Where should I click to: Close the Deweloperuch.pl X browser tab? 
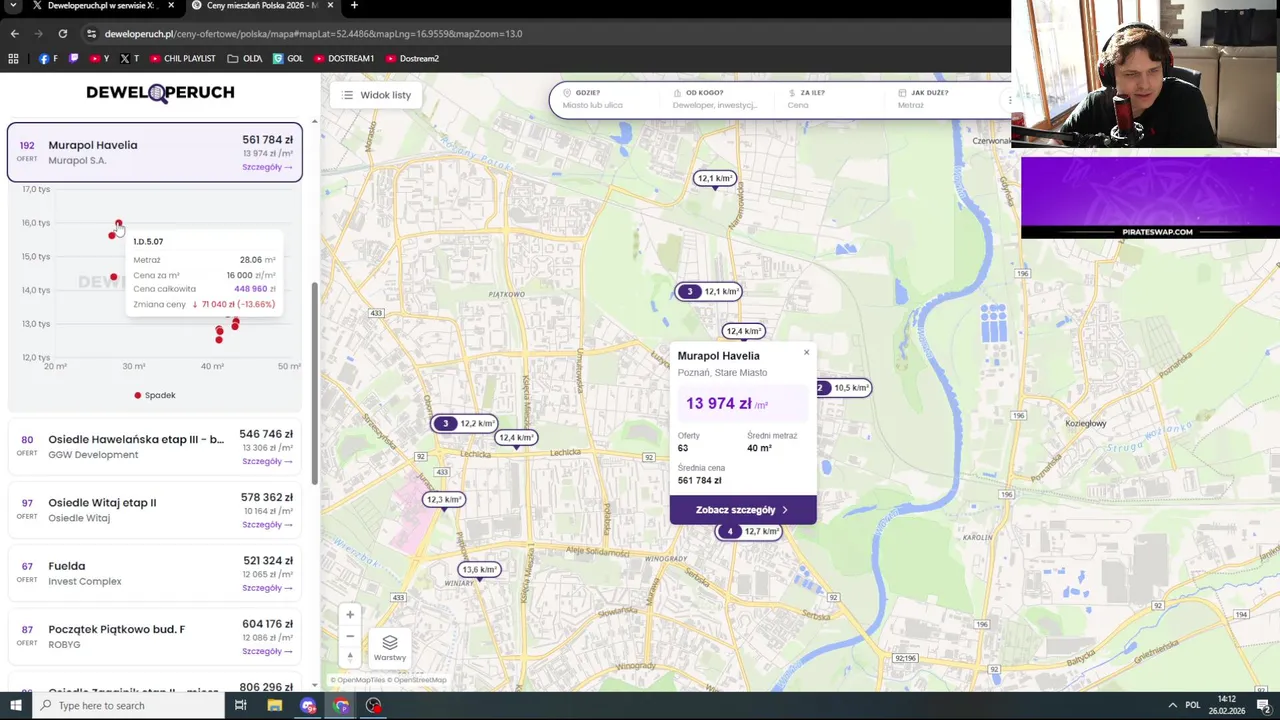point(171,6)
